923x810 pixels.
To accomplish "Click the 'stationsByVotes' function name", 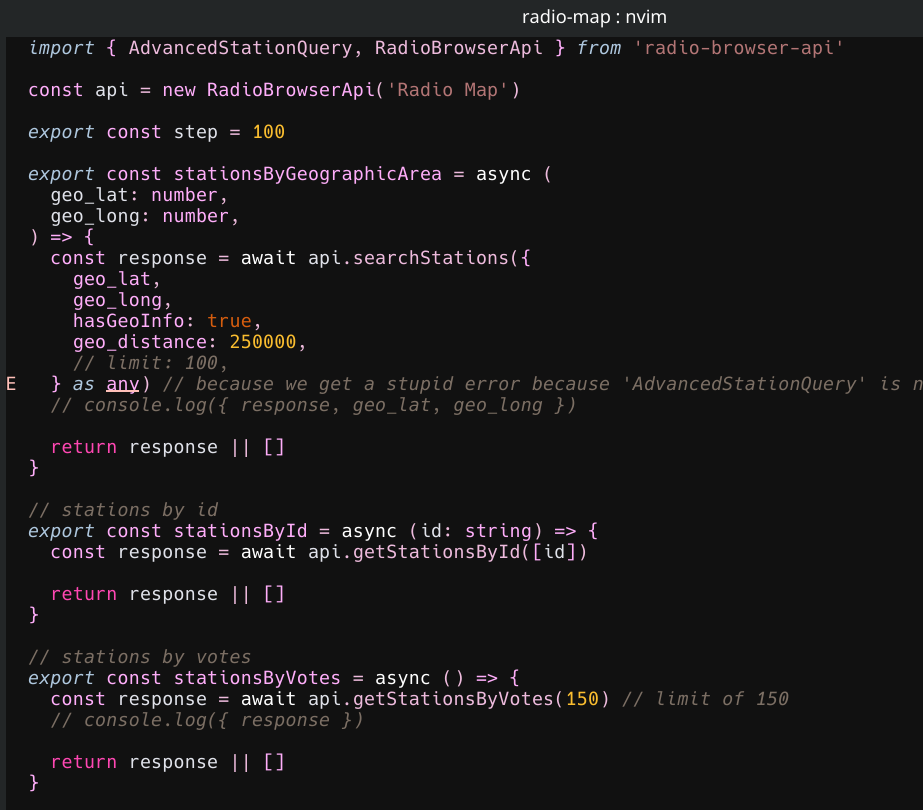I will (x=257, y=678).
